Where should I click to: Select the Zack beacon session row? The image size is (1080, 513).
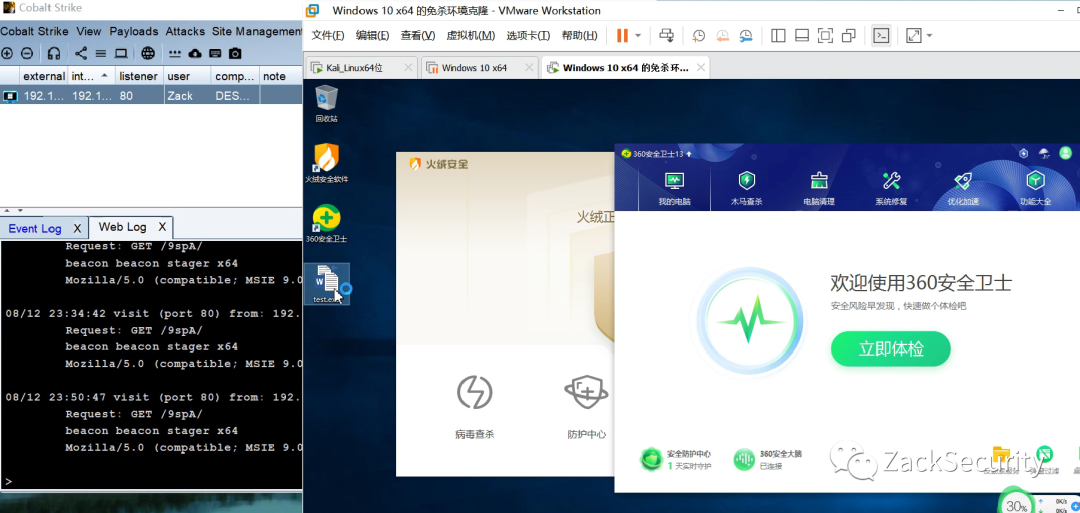(x=151, y=96)
